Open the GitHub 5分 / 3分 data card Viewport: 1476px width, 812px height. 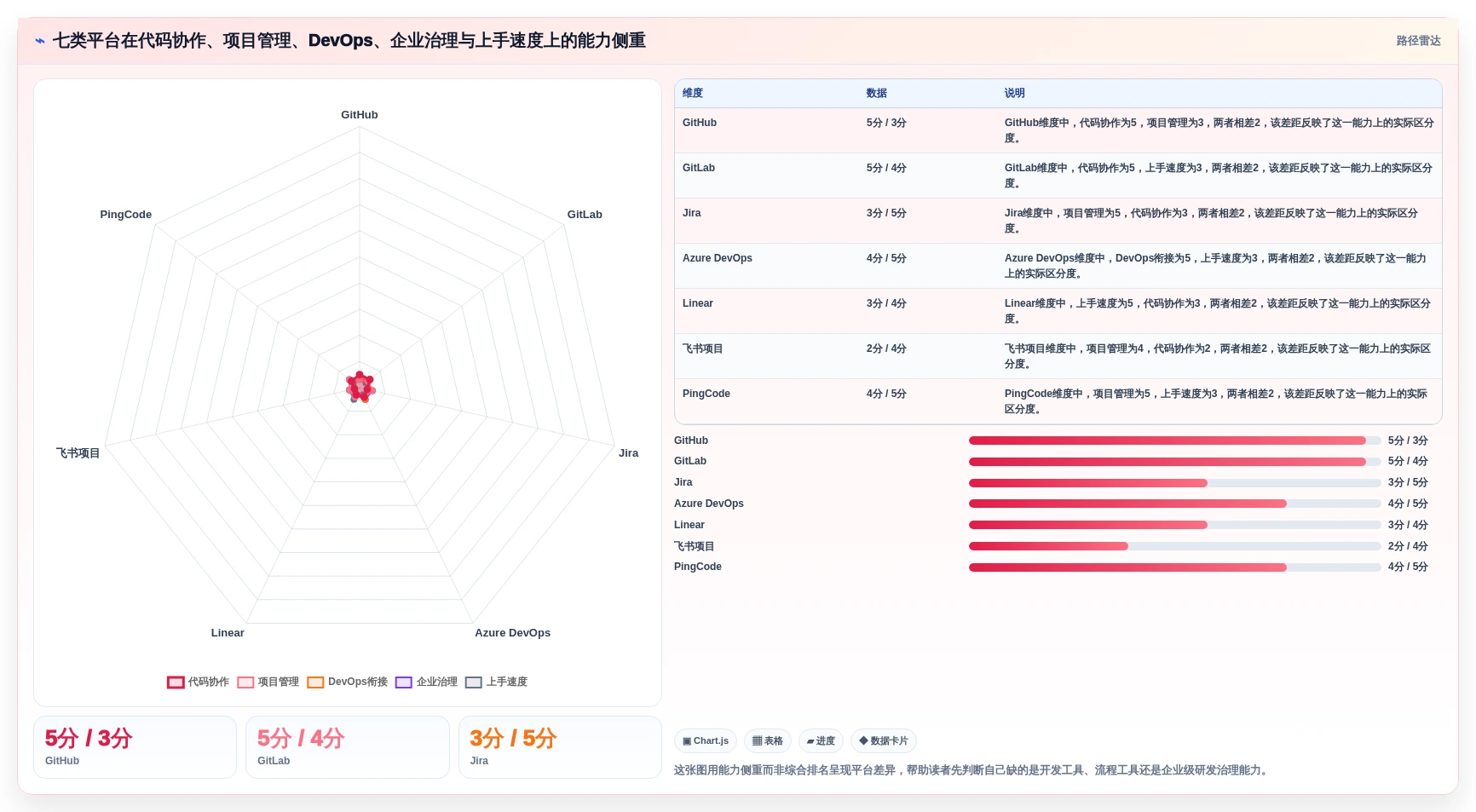coord(135,747)
